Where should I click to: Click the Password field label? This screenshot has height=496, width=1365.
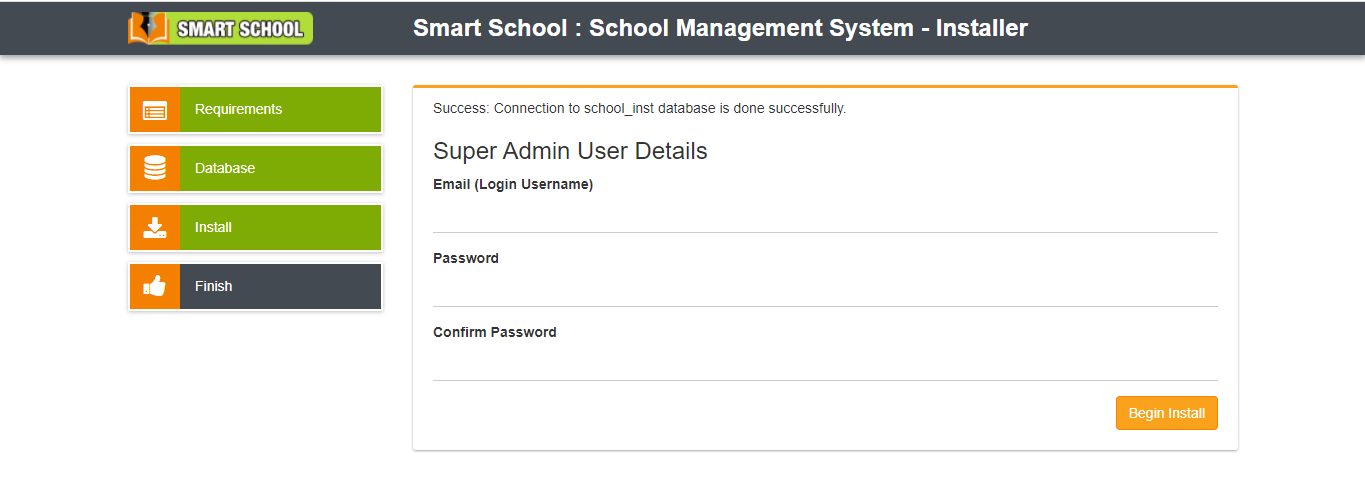466,259
